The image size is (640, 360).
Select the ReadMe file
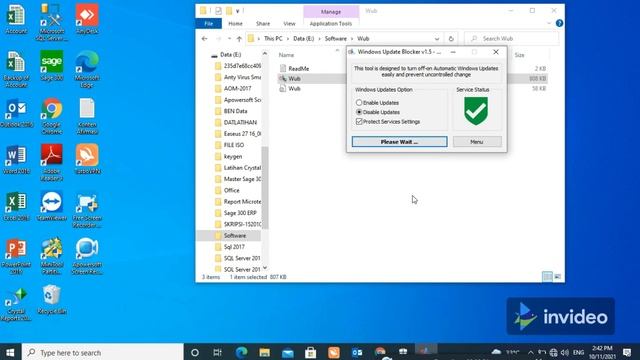click(298, 69)
